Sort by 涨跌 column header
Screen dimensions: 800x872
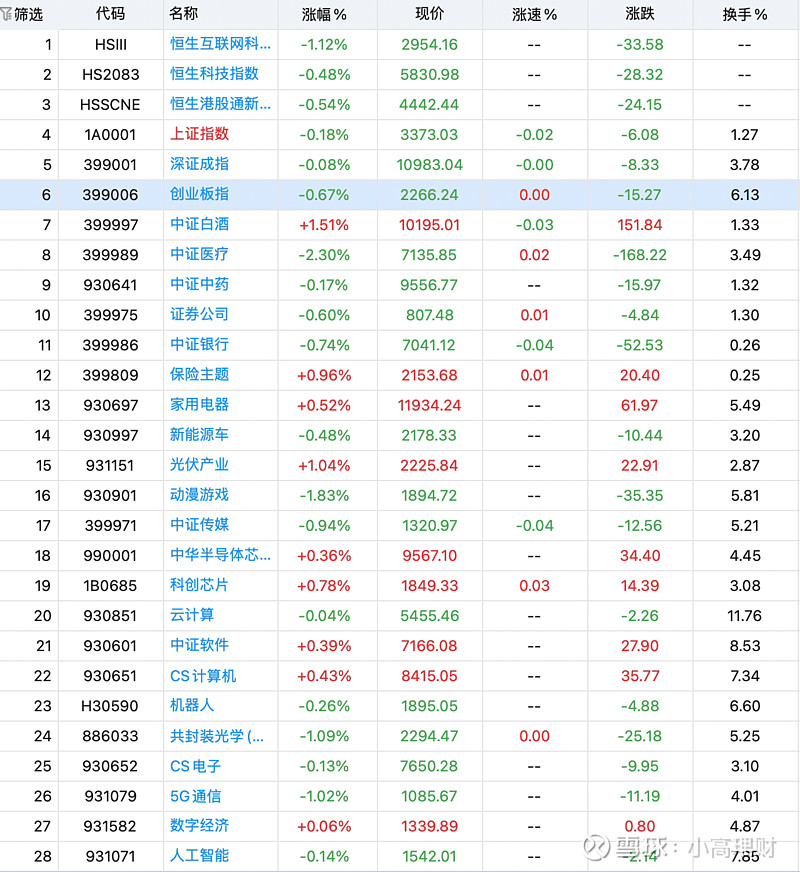pyautogui.click(x=640, y=14)
